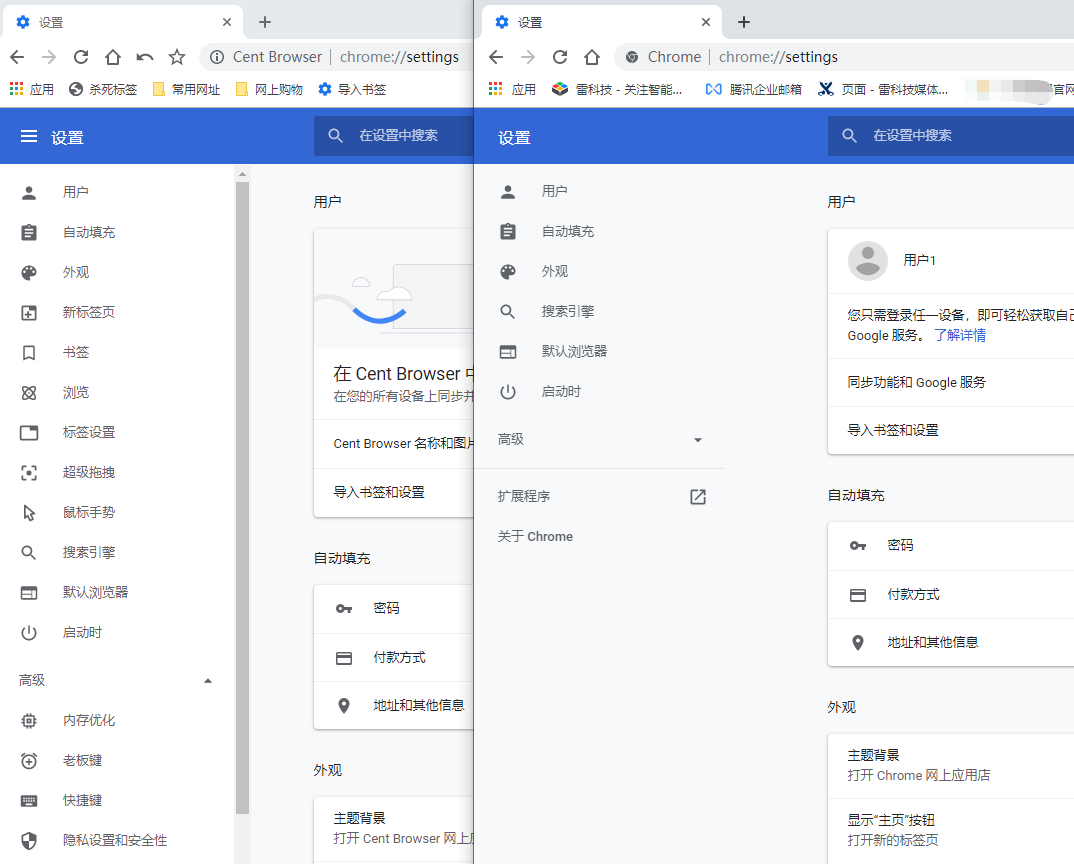Viewport: 1074px width, 864px height.
Task: Click home icon in Chrome toolbar
Action: [592, 57]
